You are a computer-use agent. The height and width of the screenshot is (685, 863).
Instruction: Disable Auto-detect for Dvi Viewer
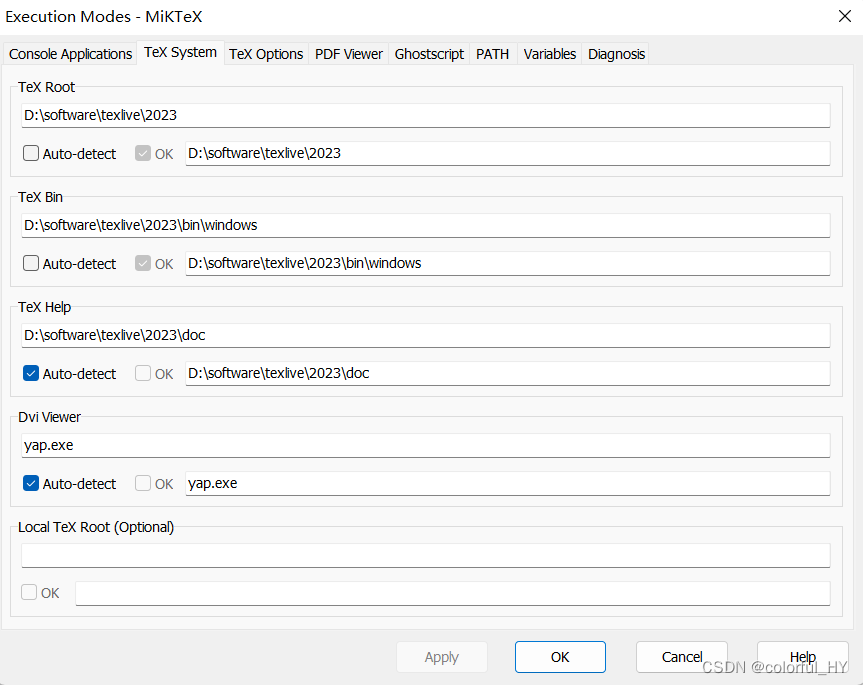(x=30, y=483)
